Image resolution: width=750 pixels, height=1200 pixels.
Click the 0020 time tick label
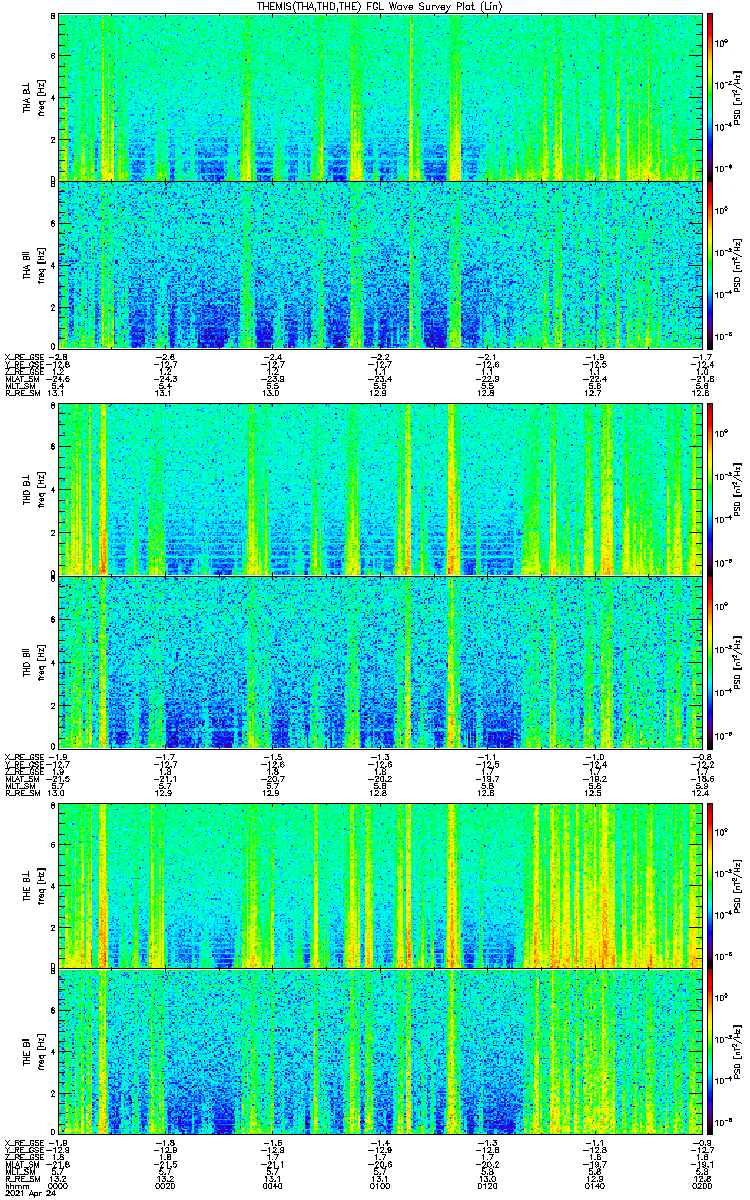pyautogui.click(x=164, y=1185)
